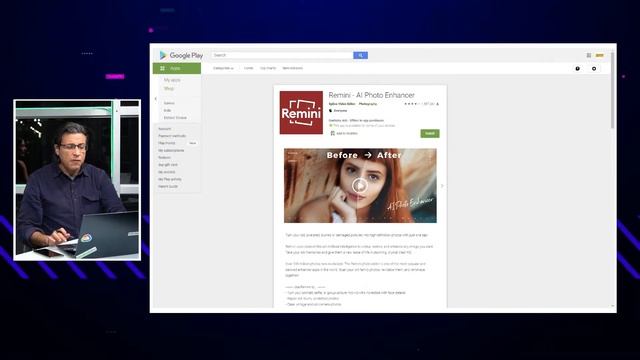Click the star rating of Remini
640x360 pixels.
(x=412, y=104)
